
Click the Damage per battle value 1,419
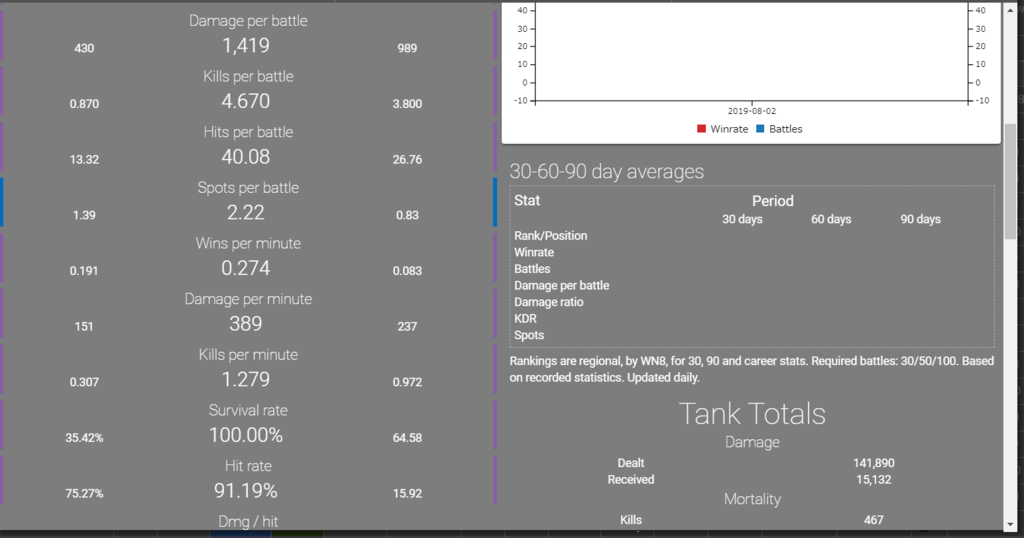coord(246,45)
